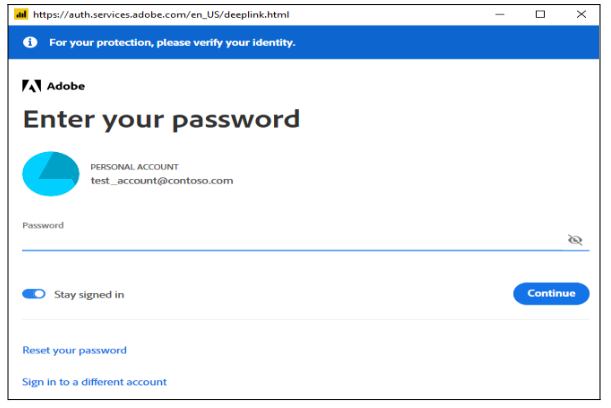Maximize the sign-in window
Image resolution: width=611 pixels, height=408 pixels.
(540, 14)
